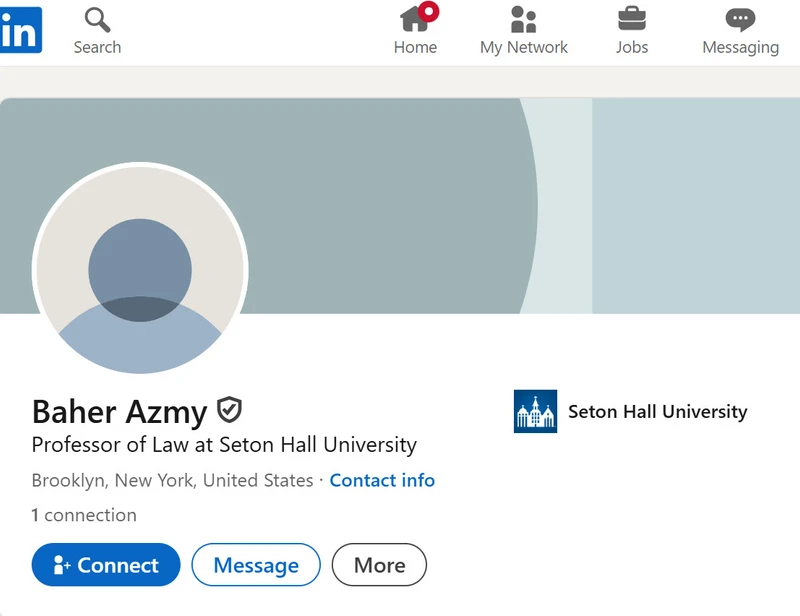800x616 pixels.
Task: Click the blue Connect button
Action: click(106, 564)
